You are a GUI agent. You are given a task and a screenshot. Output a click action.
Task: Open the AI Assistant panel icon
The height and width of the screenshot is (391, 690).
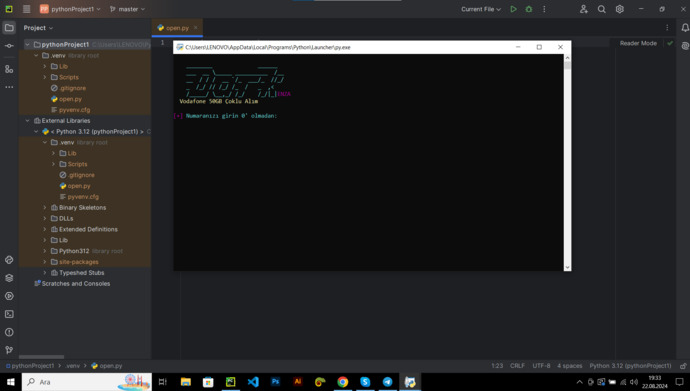coord(685,46)
